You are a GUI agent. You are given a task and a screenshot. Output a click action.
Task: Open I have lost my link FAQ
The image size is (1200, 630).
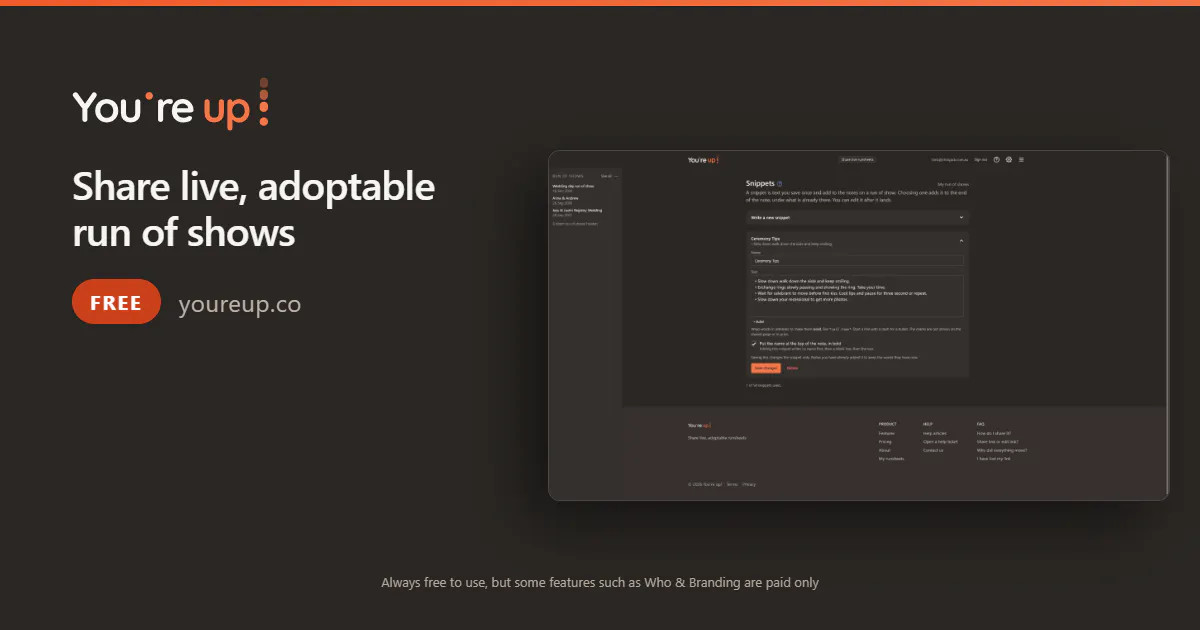coord(994,459)
